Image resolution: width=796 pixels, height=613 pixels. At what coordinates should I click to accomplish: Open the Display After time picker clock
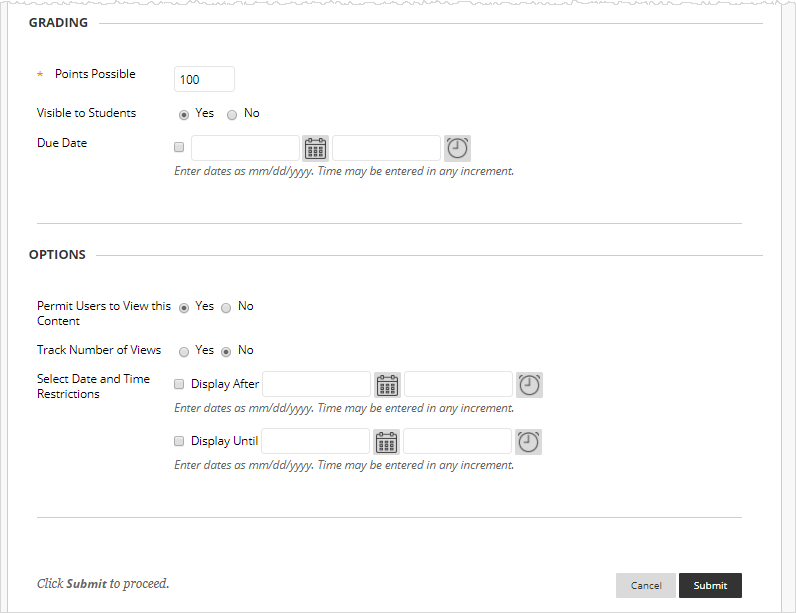point(529,385)
